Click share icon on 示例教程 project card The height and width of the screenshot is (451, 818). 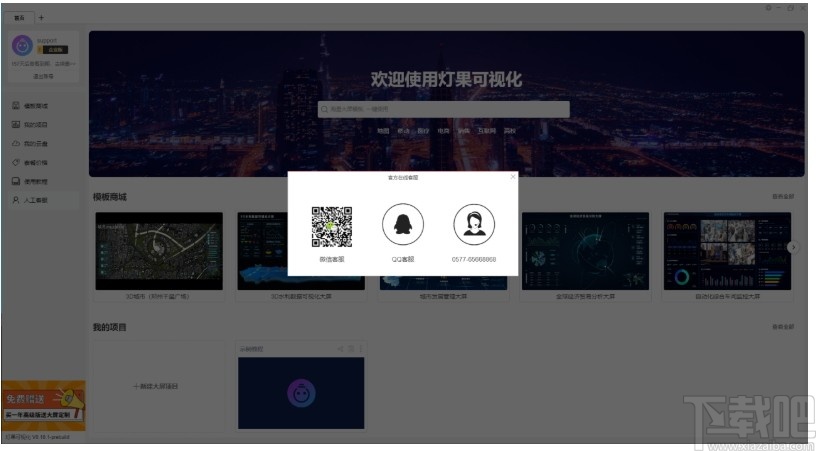[x=340, y=349]
